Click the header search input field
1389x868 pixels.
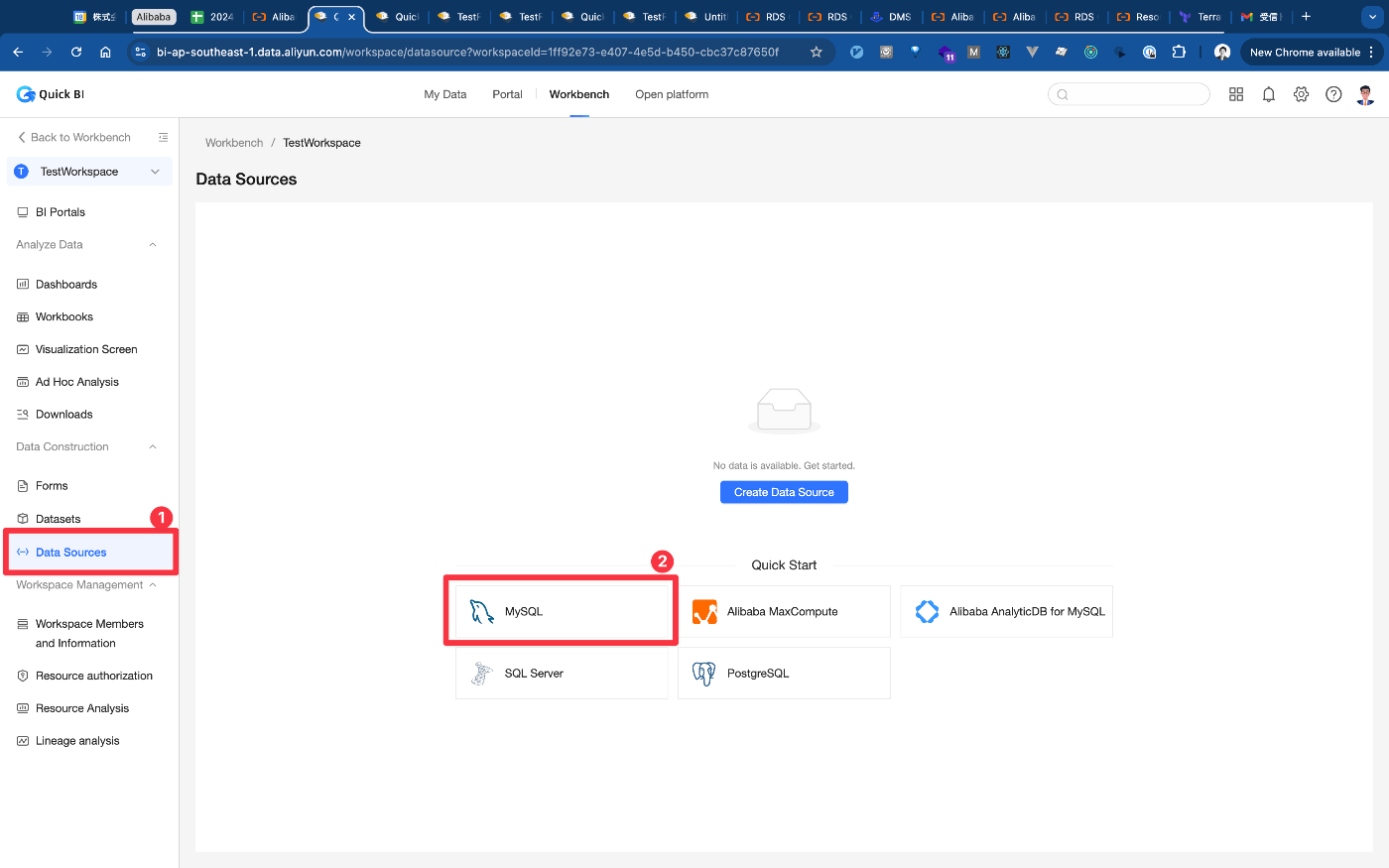[x=1129, y=94]
